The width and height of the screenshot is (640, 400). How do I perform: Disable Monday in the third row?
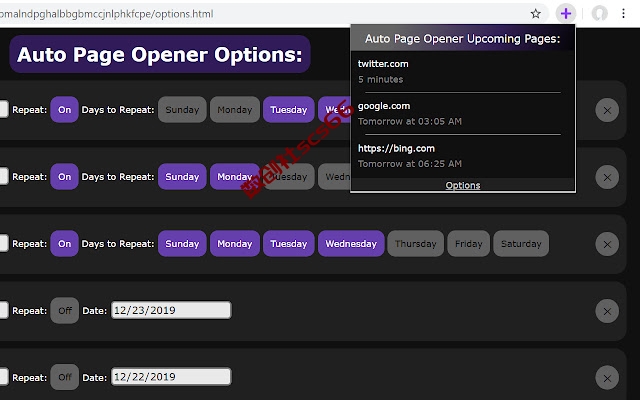pos(235,244)
